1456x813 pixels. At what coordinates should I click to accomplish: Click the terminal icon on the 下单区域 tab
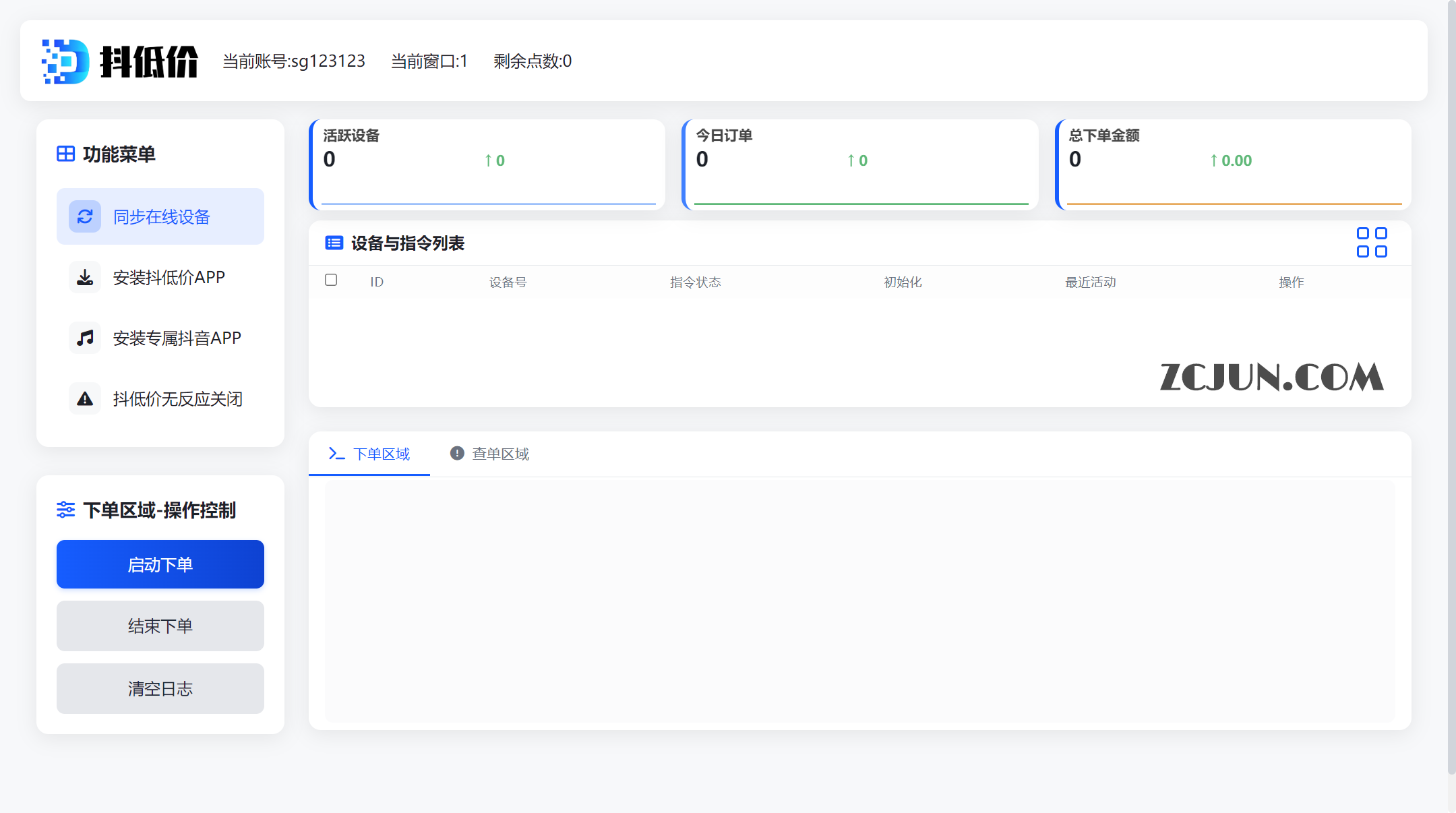pos(336,454)
